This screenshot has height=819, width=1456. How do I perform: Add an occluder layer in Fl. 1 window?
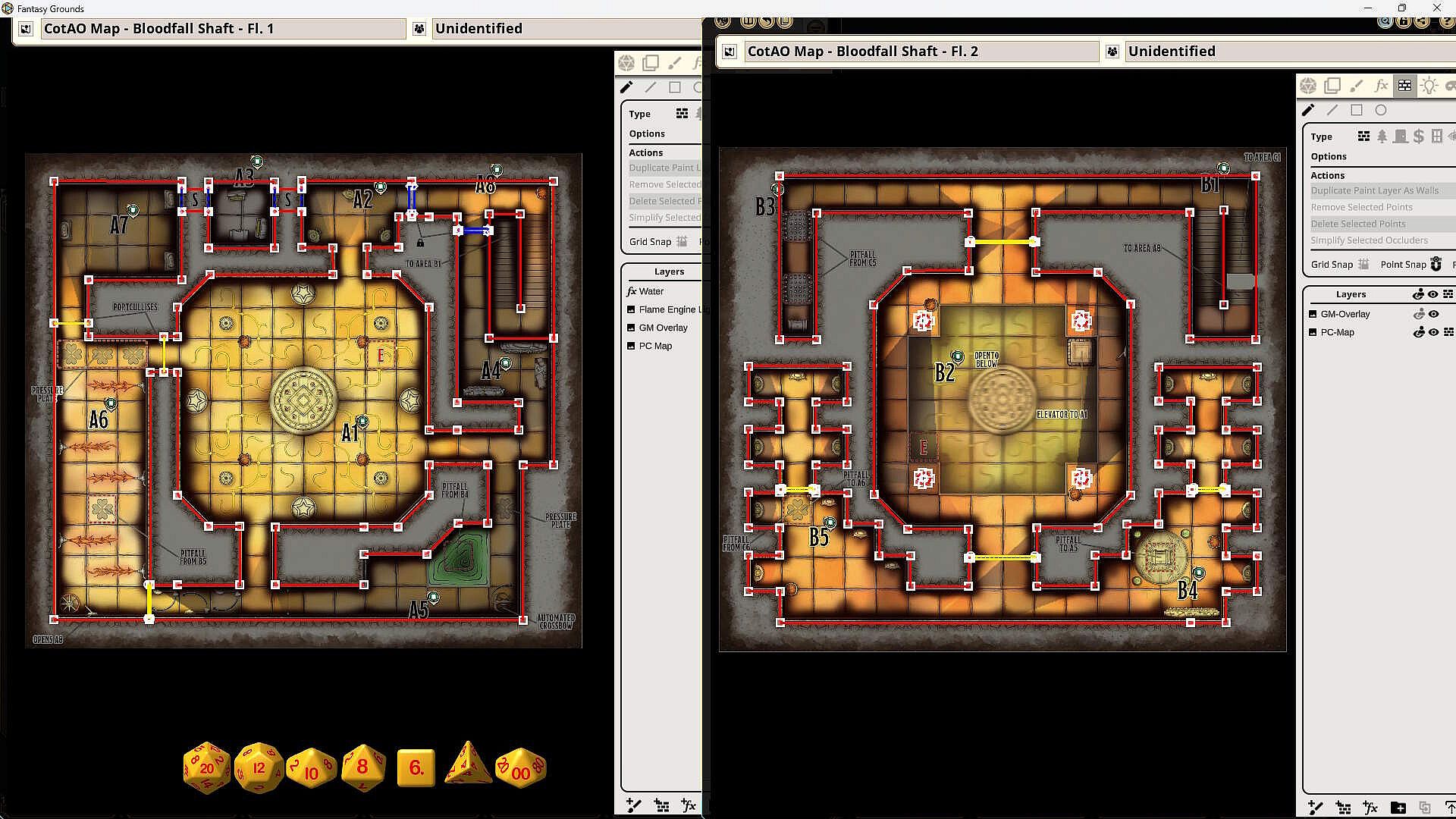tap(661, 805)
